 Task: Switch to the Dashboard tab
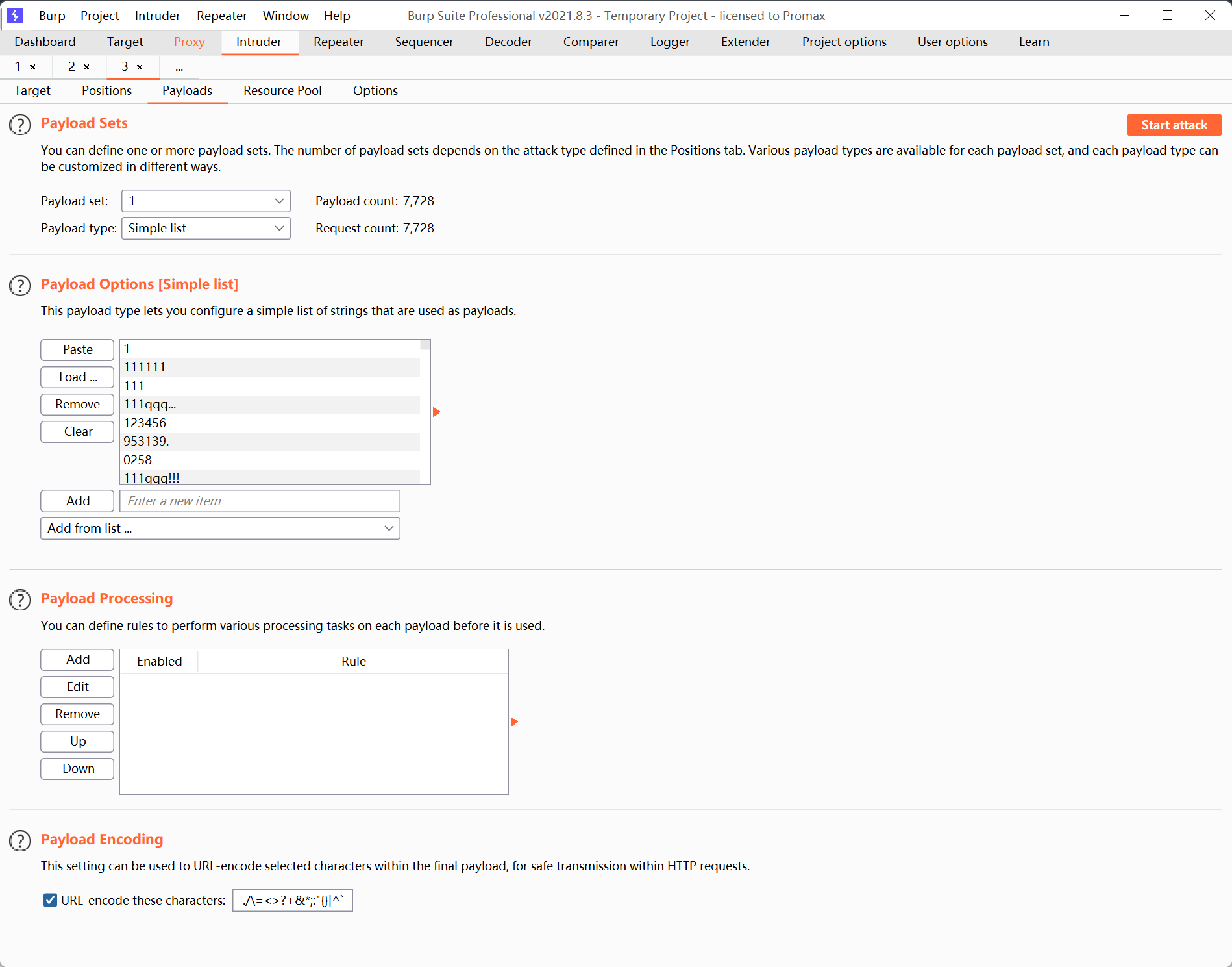click(45, 42)
